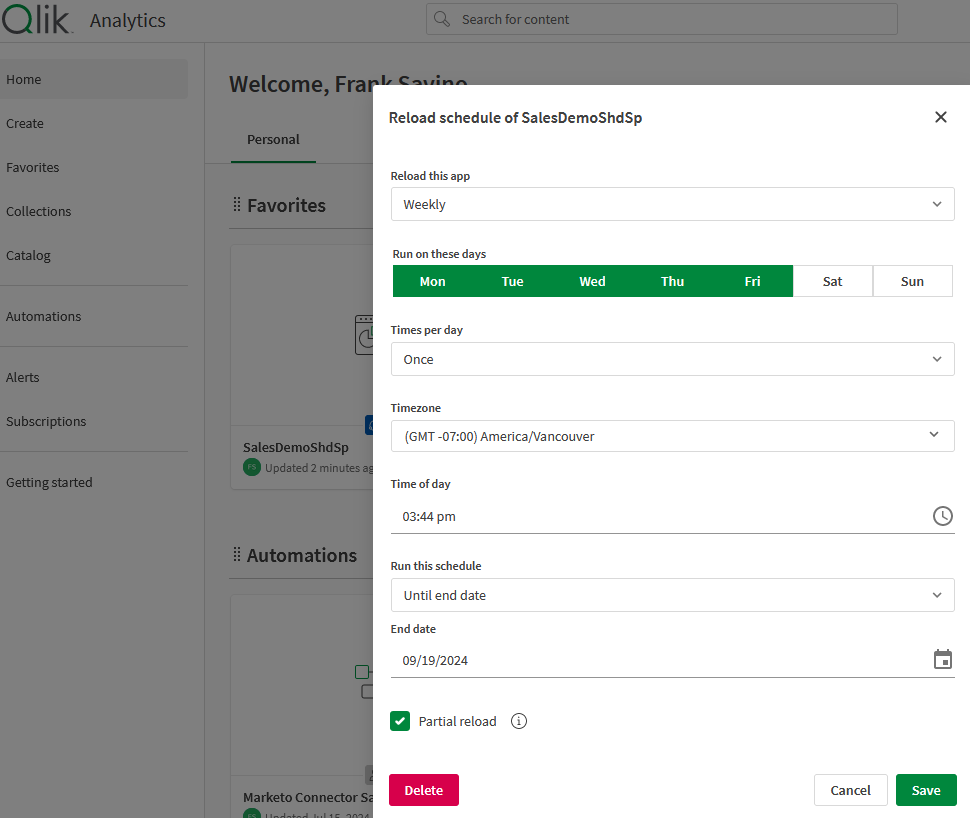Toggle Mon in Run on these days
The width and height of the screenshot is (970, 818).
[432, 282]
